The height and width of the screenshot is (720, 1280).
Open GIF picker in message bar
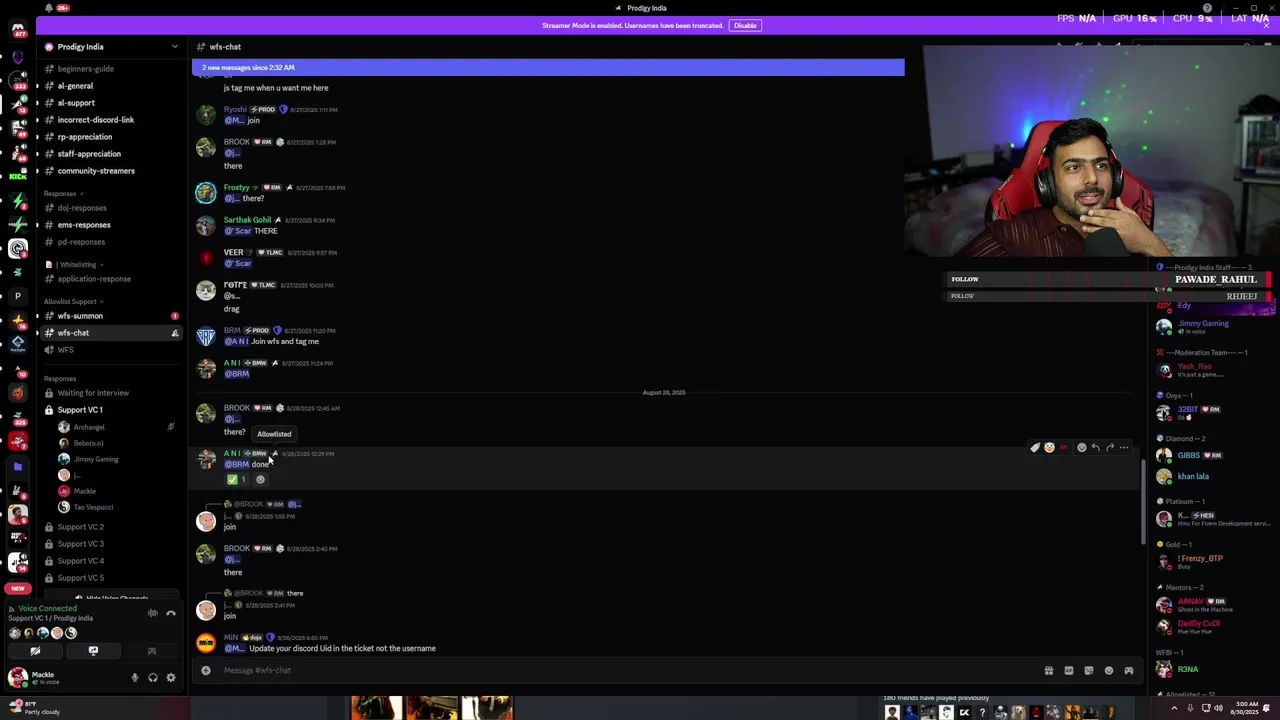(x=1069, y=671)
